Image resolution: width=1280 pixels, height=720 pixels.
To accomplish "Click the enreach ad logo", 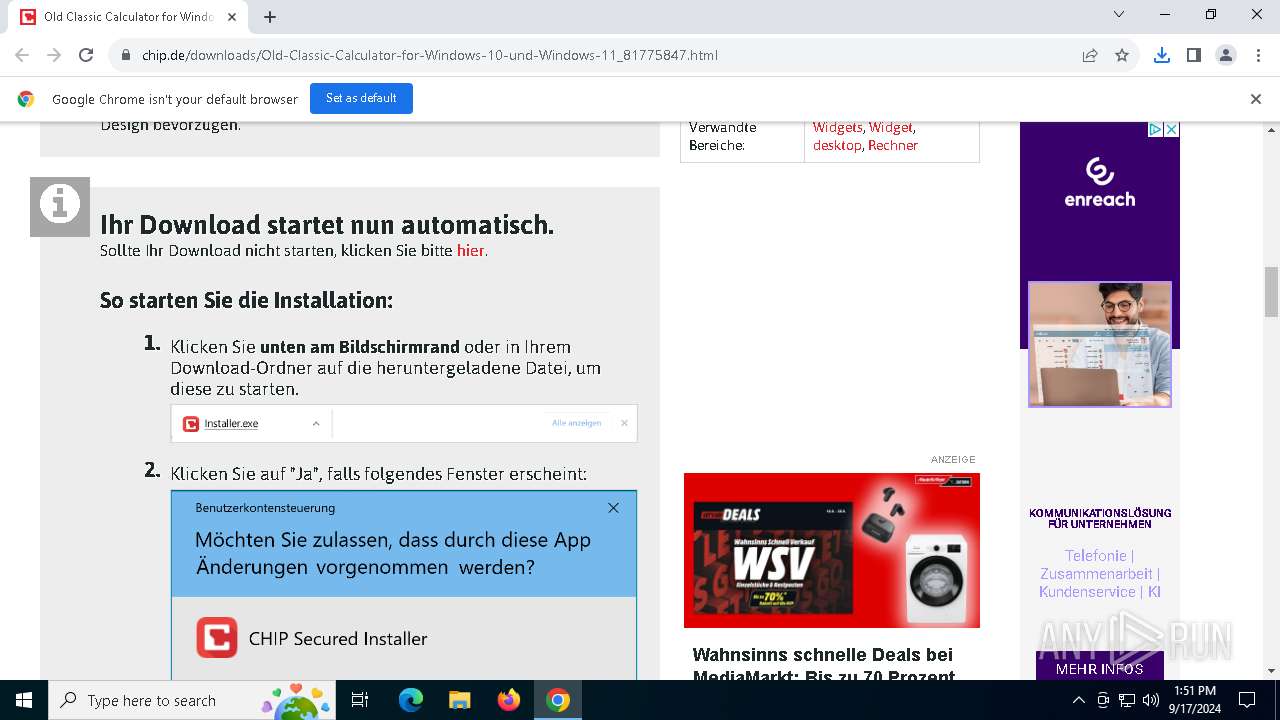I will coord(1099,182).
